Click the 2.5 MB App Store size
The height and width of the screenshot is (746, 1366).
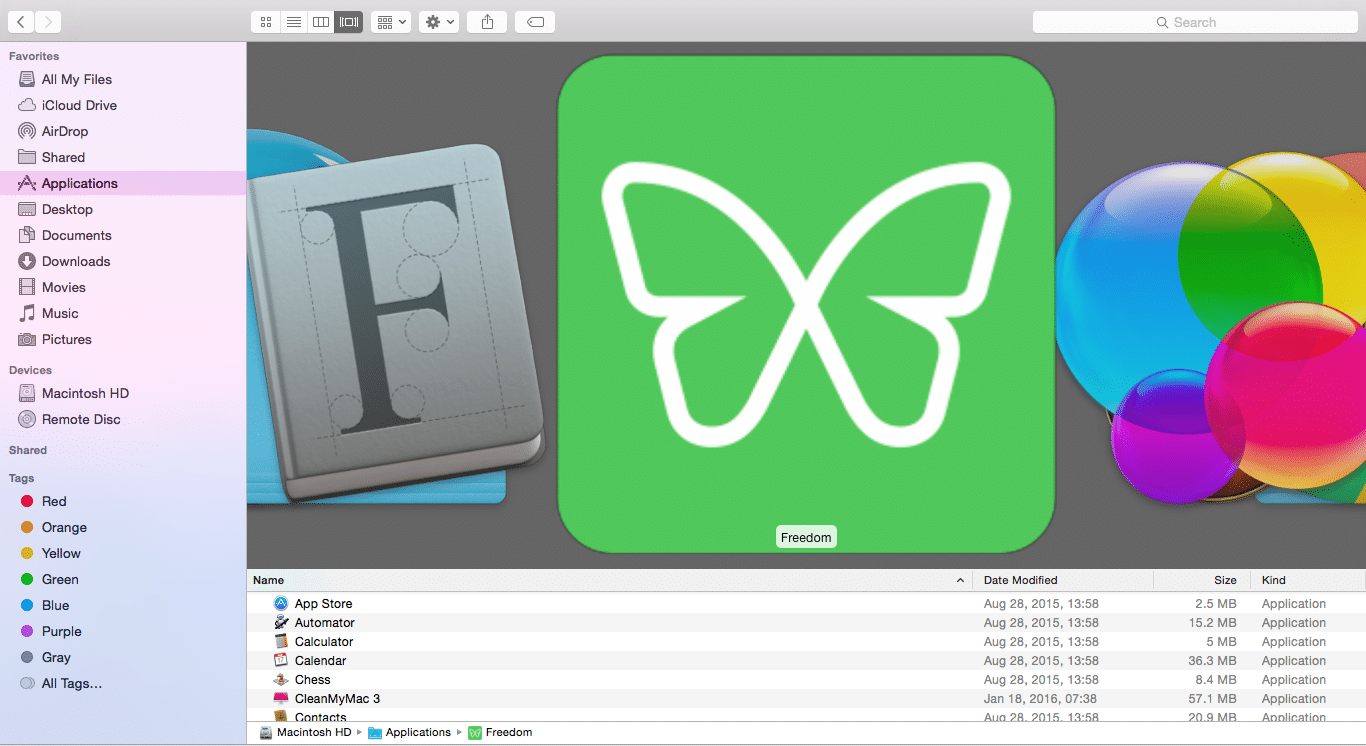tap(1216, 604)
